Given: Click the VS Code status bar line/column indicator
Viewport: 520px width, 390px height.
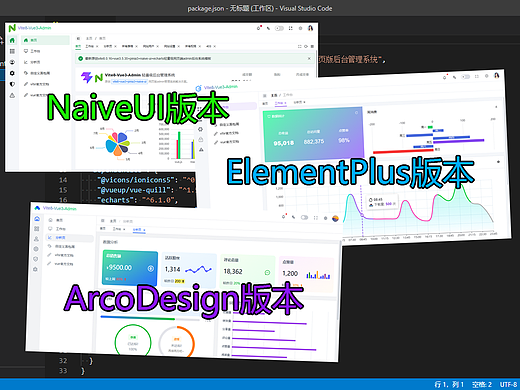Looking at the screenshot, I should pos(449,384).
